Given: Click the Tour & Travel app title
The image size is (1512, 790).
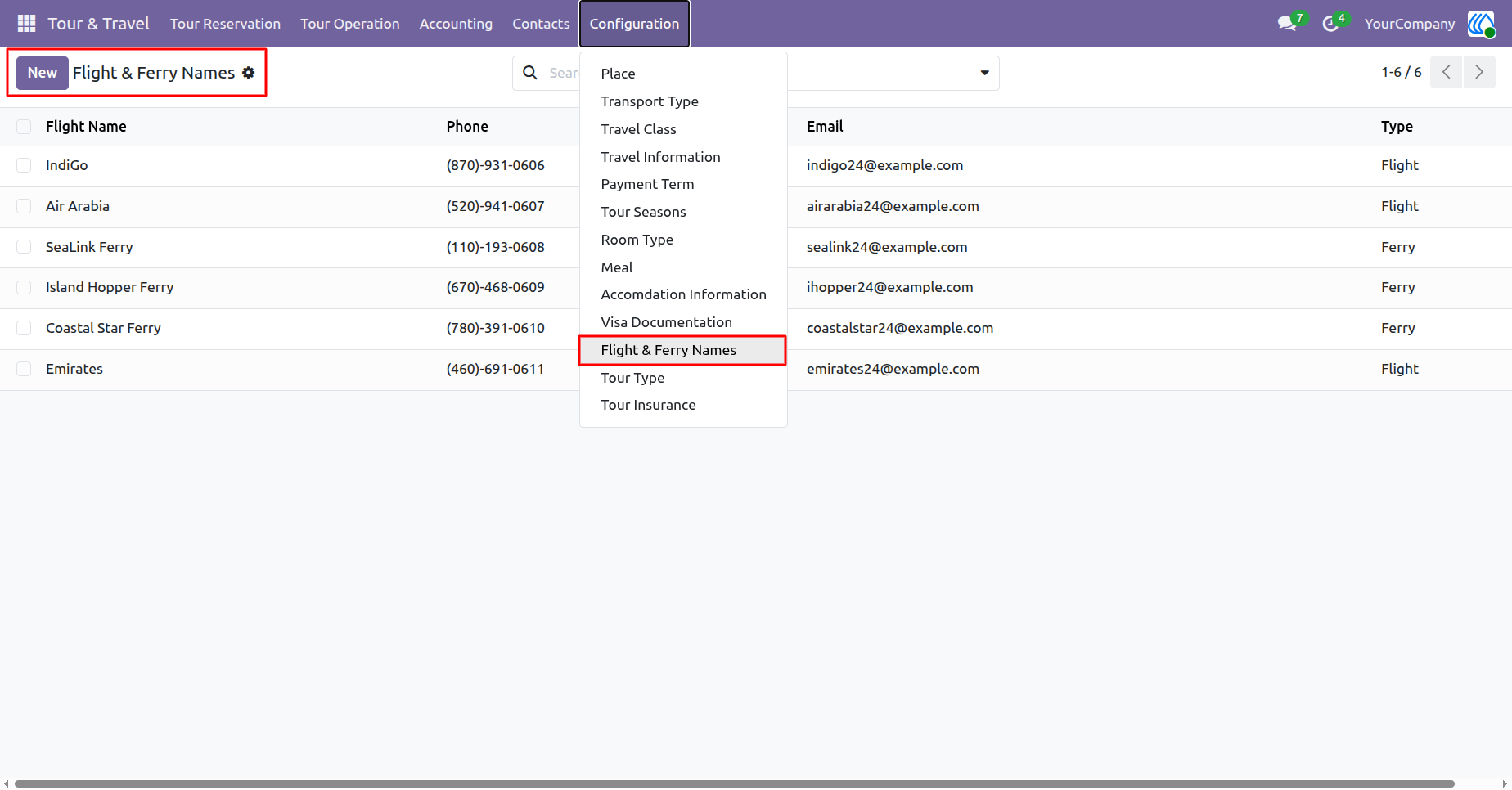Looking at the screenshot, I should (x=98, y=24).
